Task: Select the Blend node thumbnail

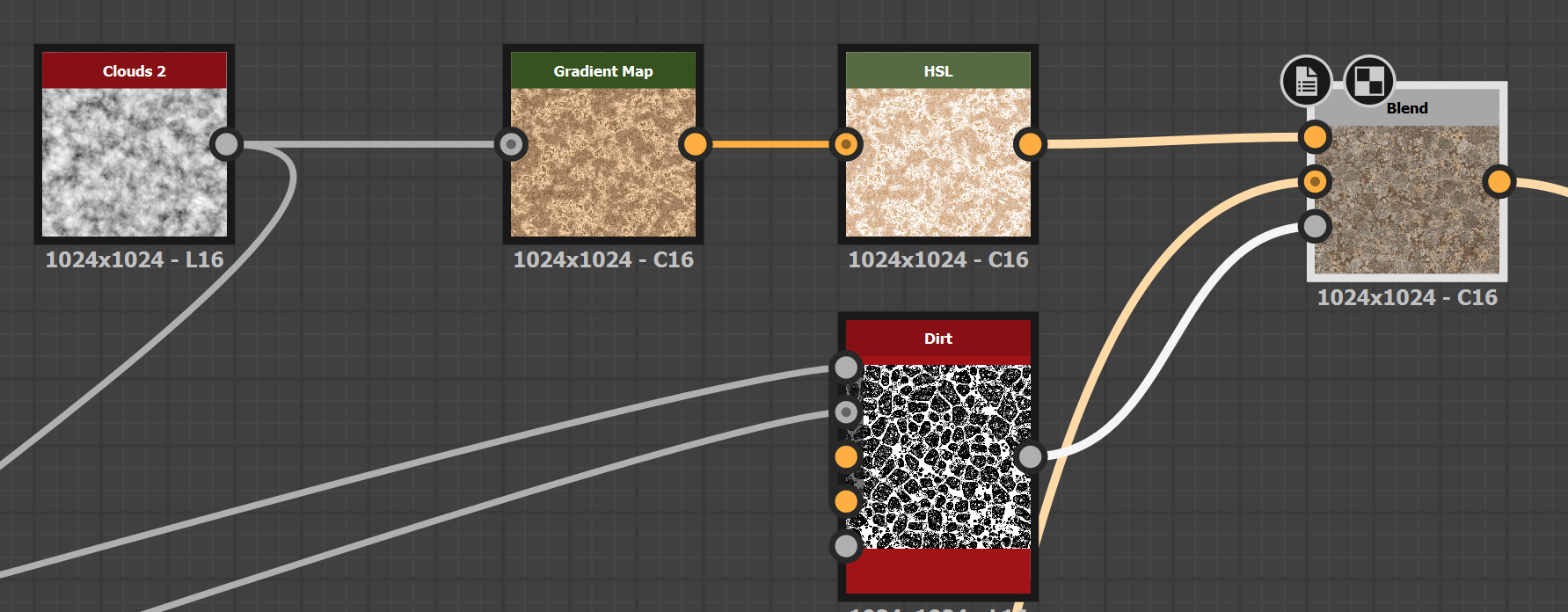Action: click(x=1407, y=200)
